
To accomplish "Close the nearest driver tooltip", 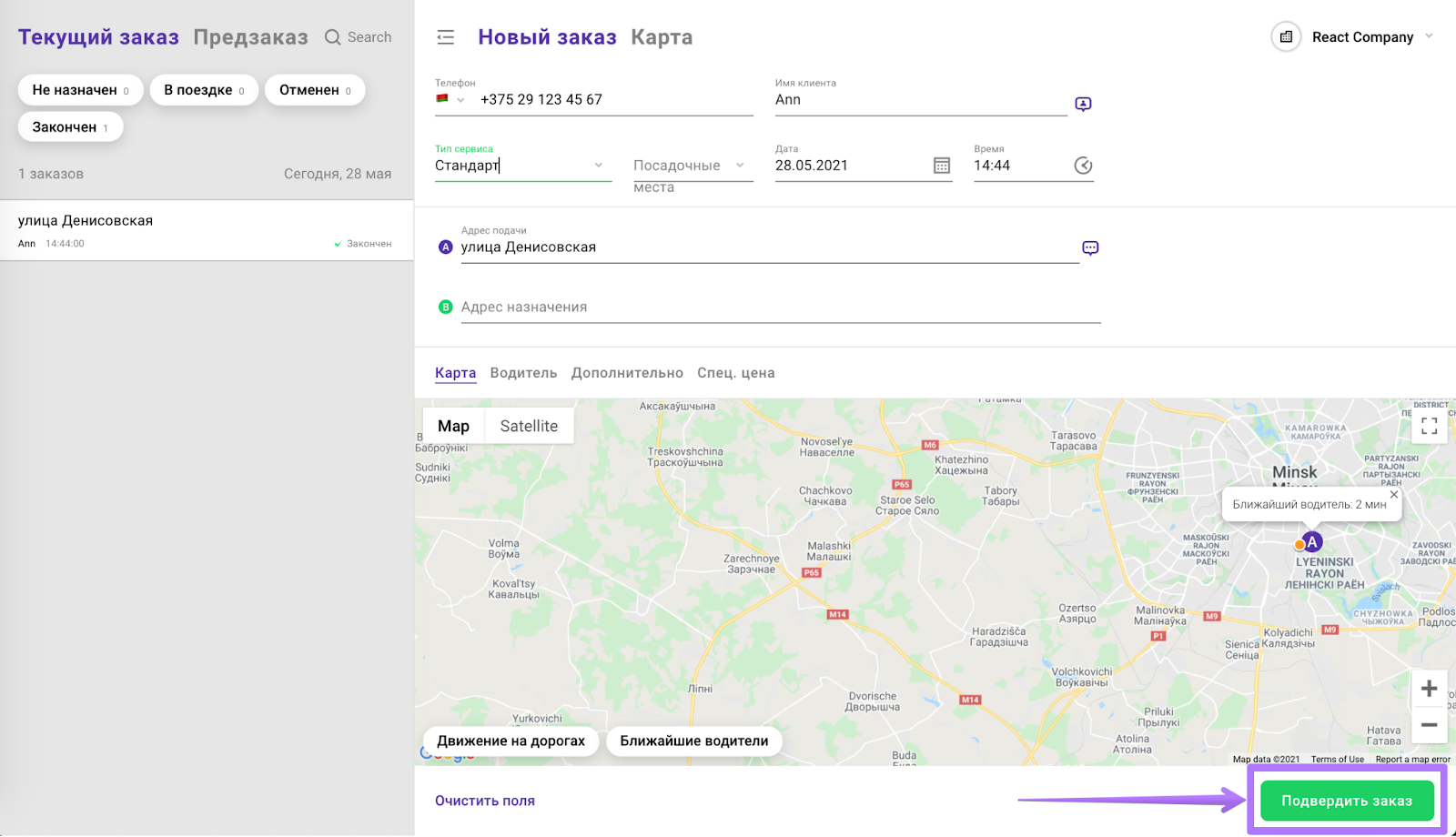I will (x=1394, y=495).
